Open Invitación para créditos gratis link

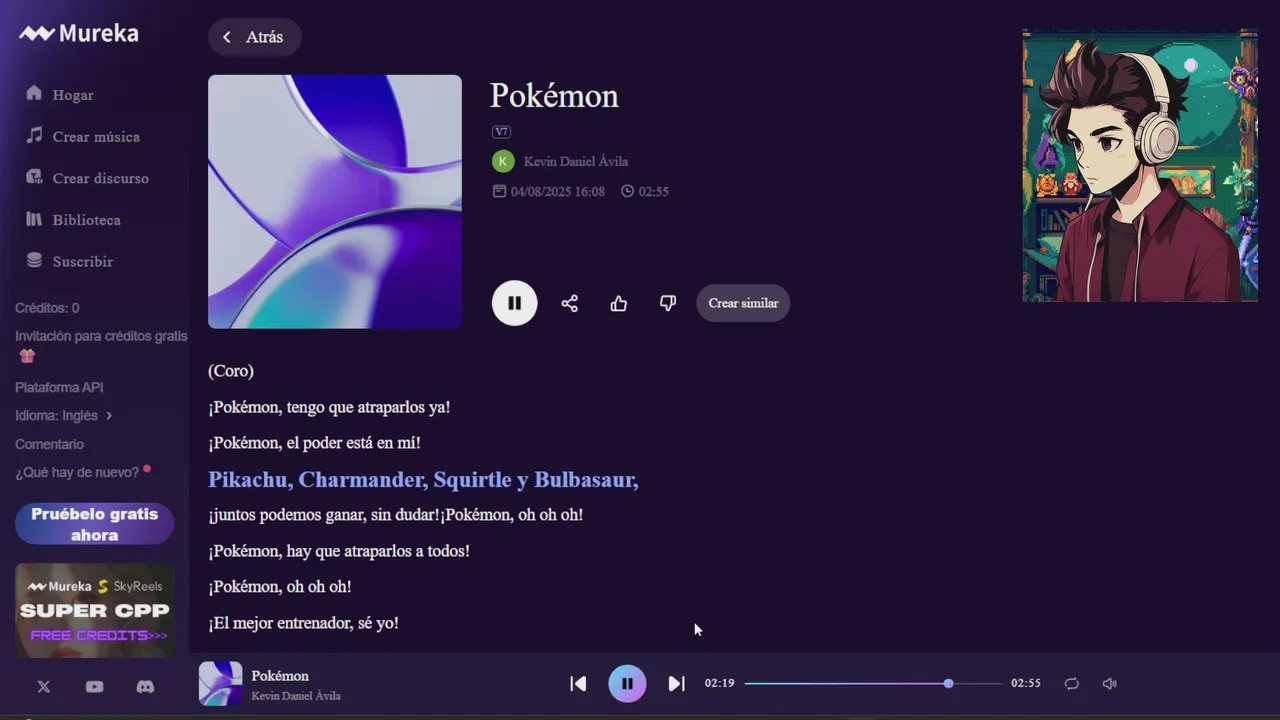tap(101, 336)
